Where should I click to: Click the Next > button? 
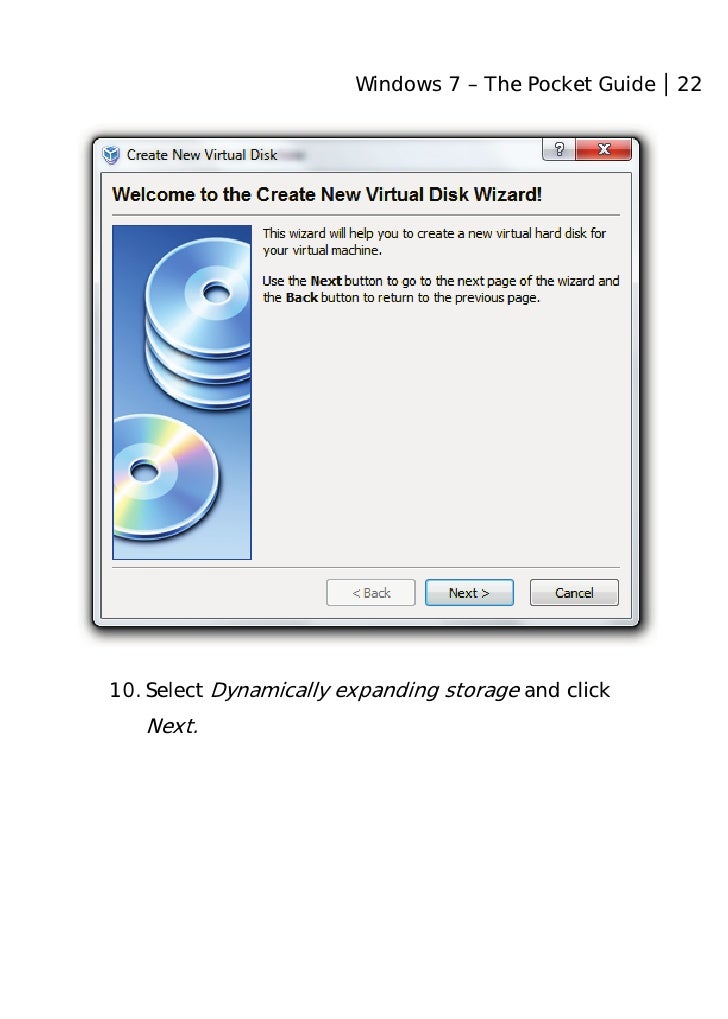(469, 593)
